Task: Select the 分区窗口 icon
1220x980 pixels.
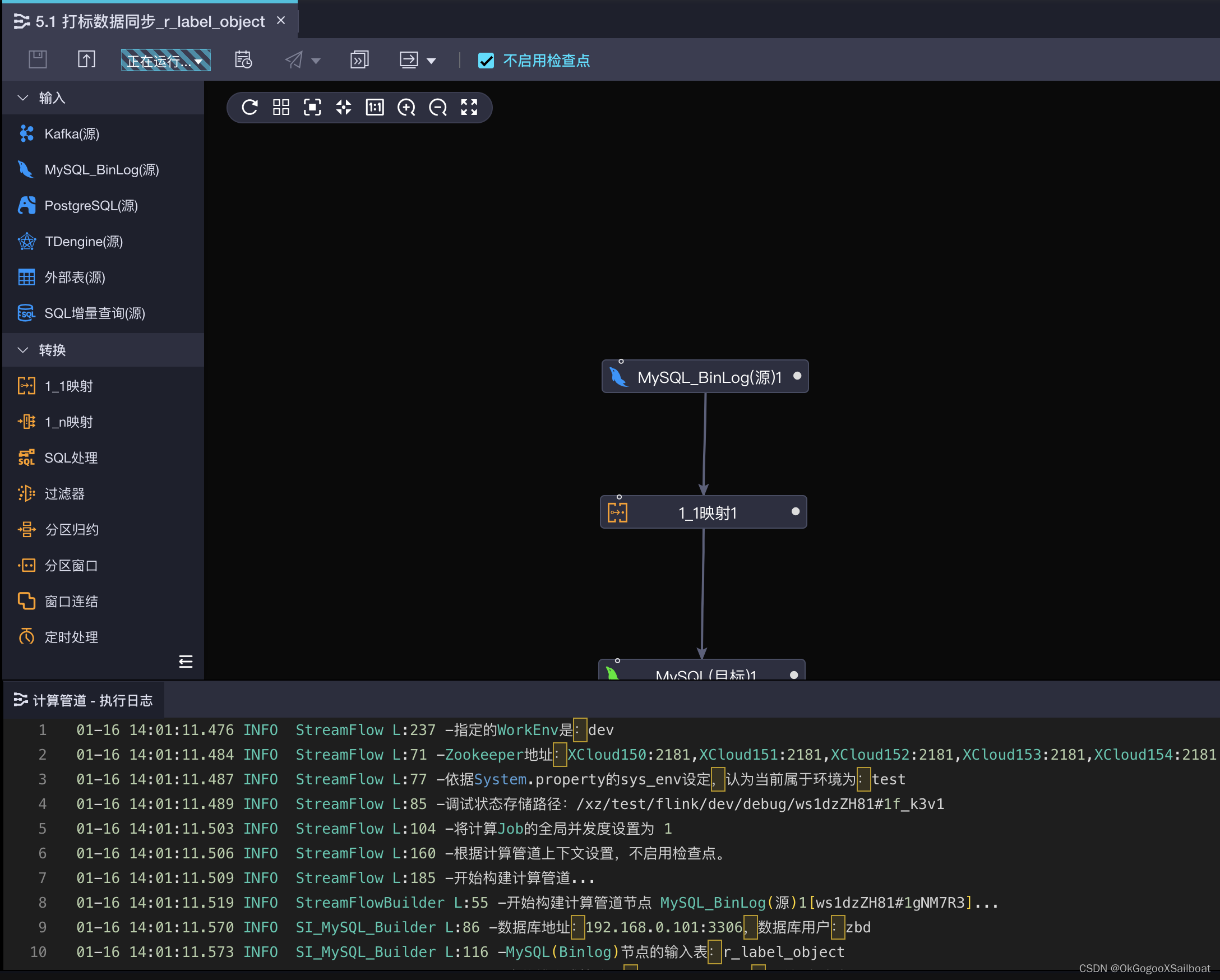Action: tap(26, 565)
